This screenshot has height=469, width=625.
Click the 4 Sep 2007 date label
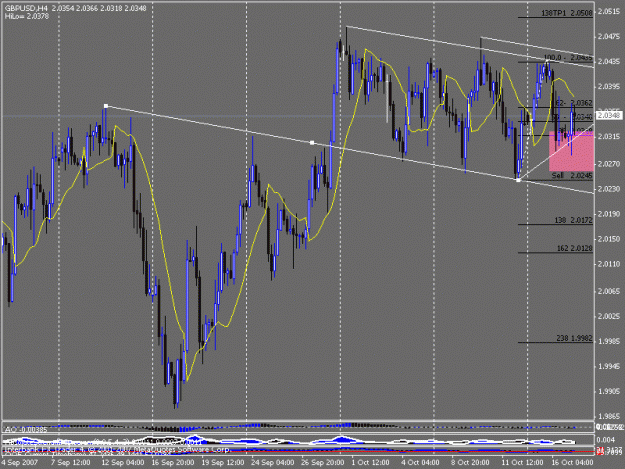click(20, 463)
